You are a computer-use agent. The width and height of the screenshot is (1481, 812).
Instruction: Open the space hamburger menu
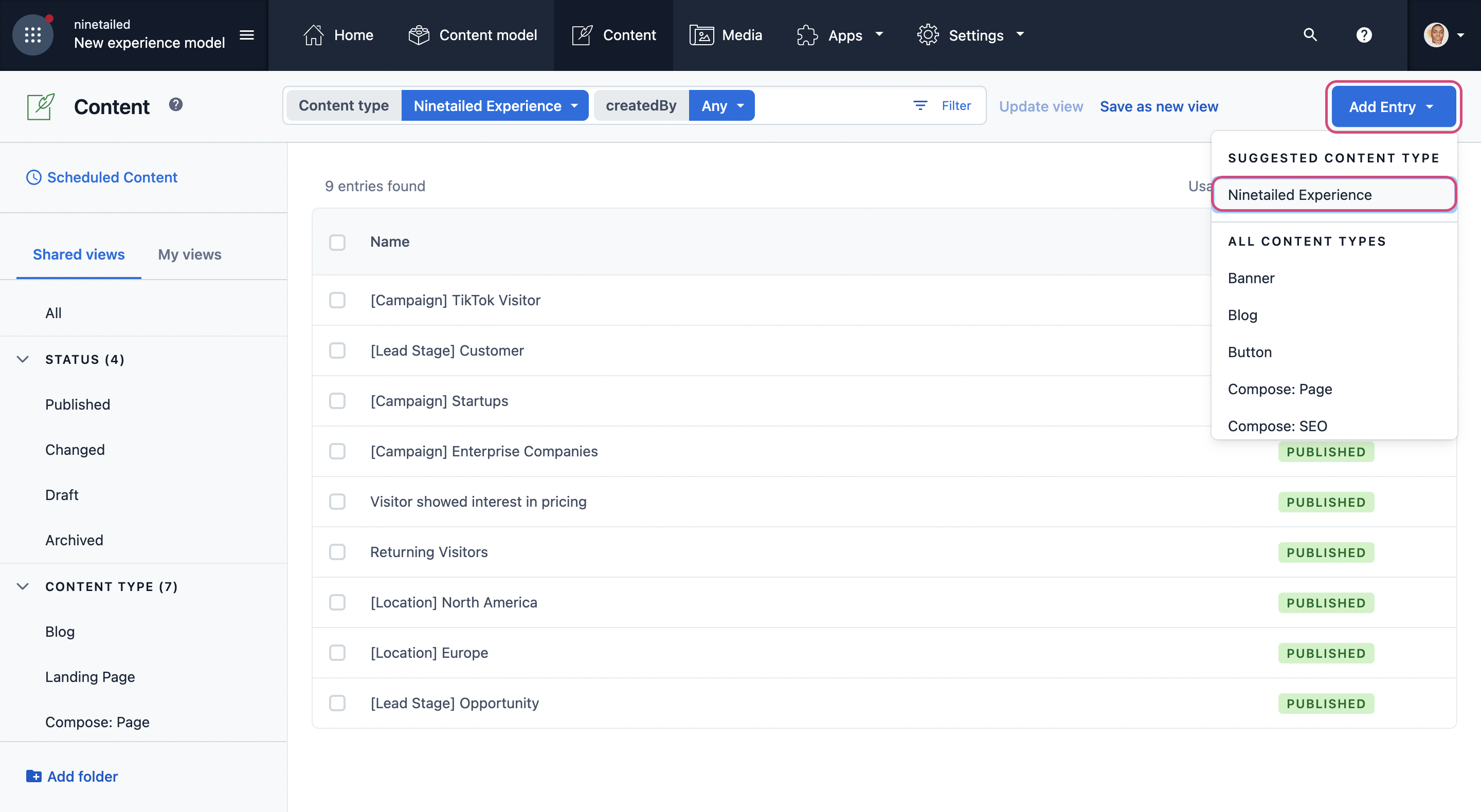click(247, 35)
